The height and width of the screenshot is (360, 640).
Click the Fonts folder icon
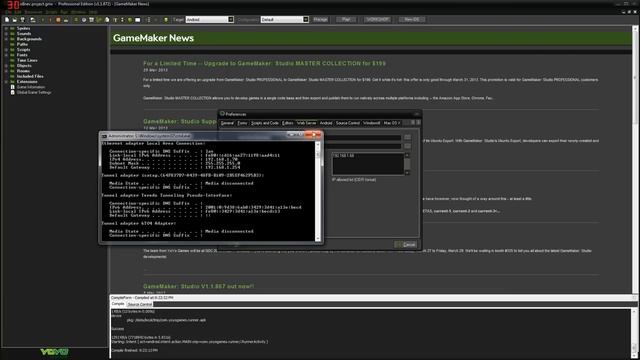coord(12,55)
